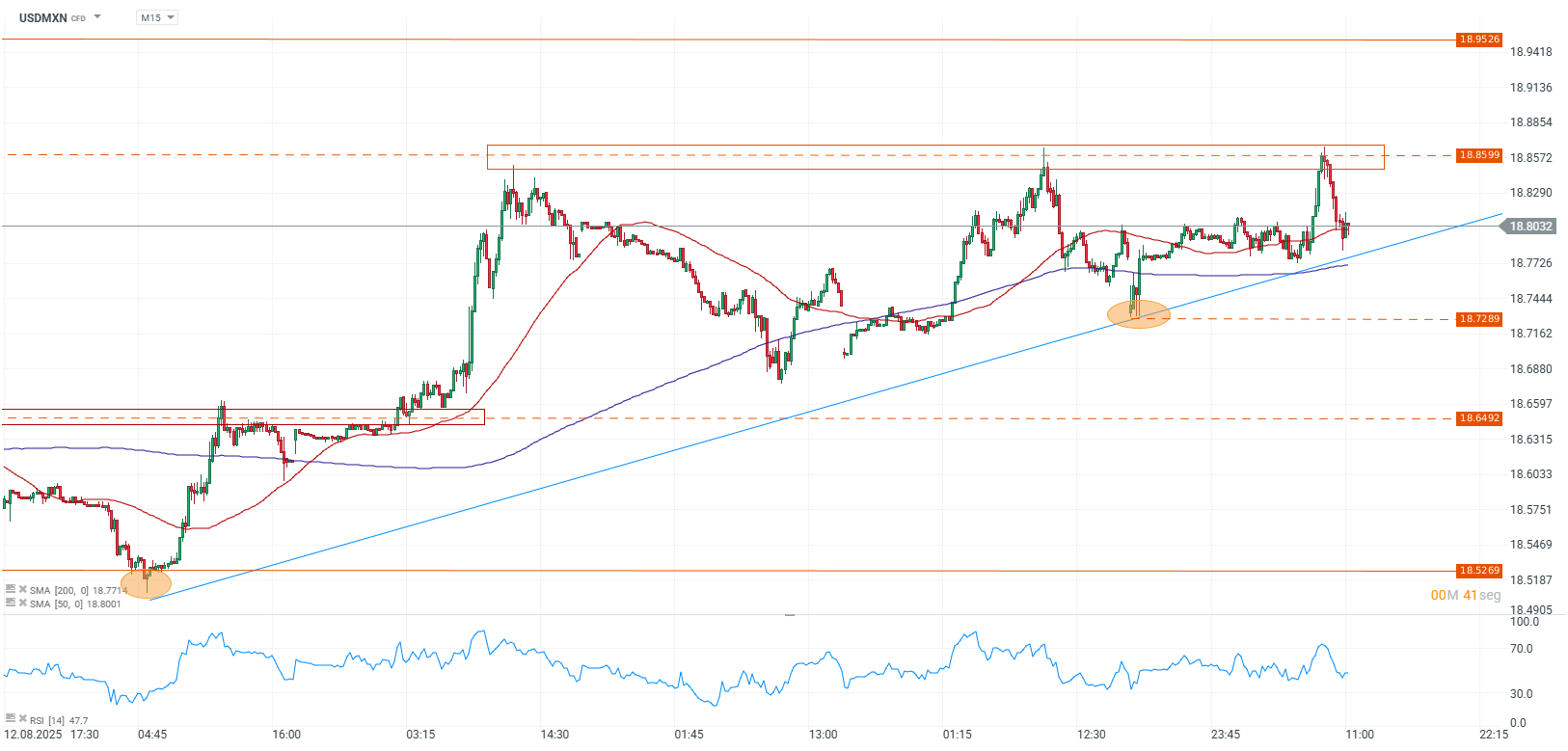
Task: Select the 18.7289 price level tag
Action: click(1479, 319)
